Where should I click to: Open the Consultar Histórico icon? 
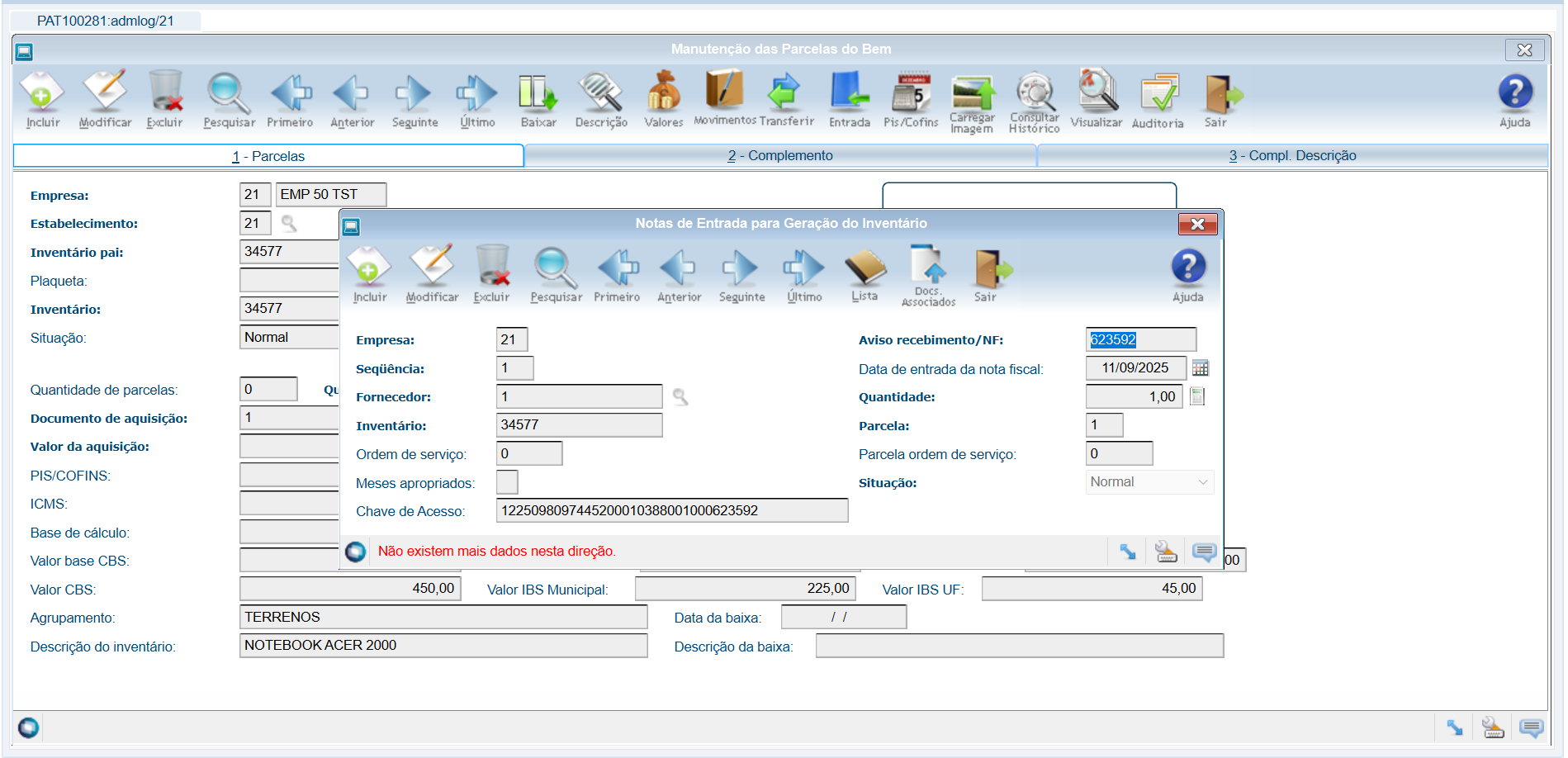[1035, 103]
